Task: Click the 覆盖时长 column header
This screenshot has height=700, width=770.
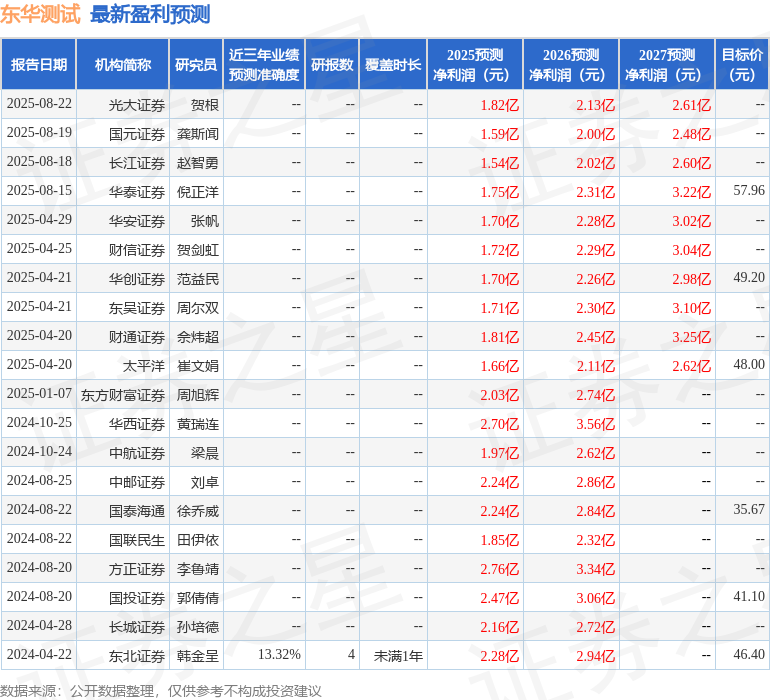Action: (393, 64)
